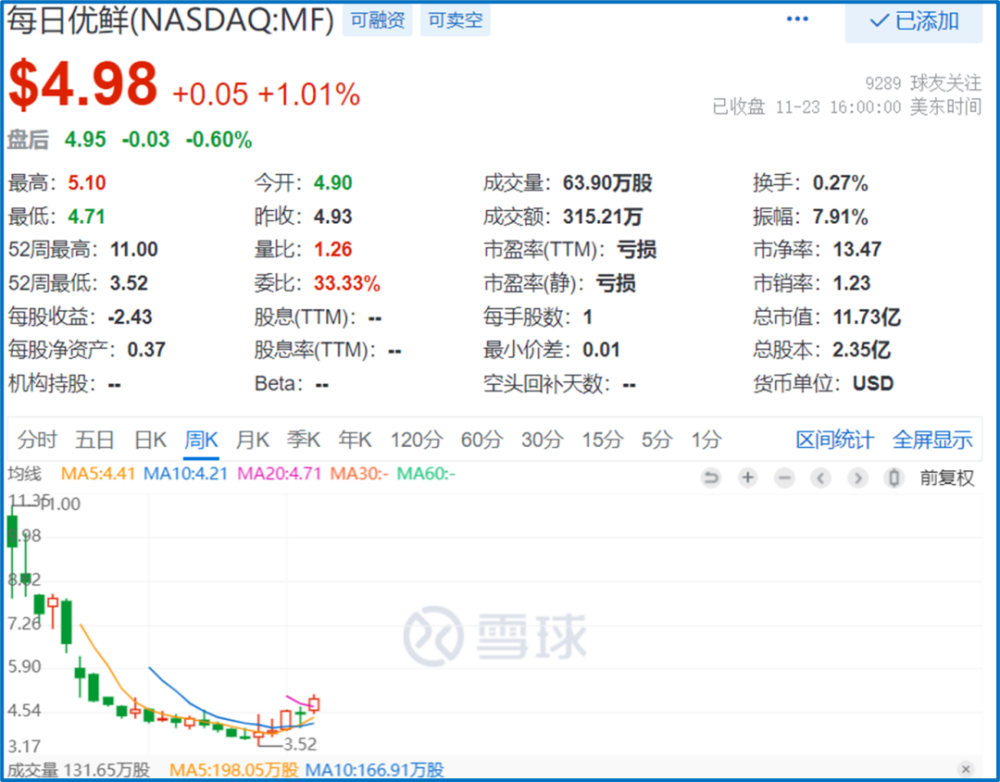Switch to the 60分 chart tab

482,439
